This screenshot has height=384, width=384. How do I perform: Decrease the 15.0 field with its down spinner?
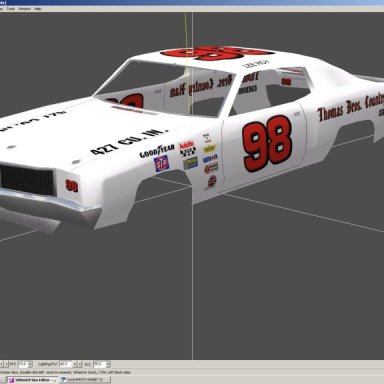(x=30, y=366)
